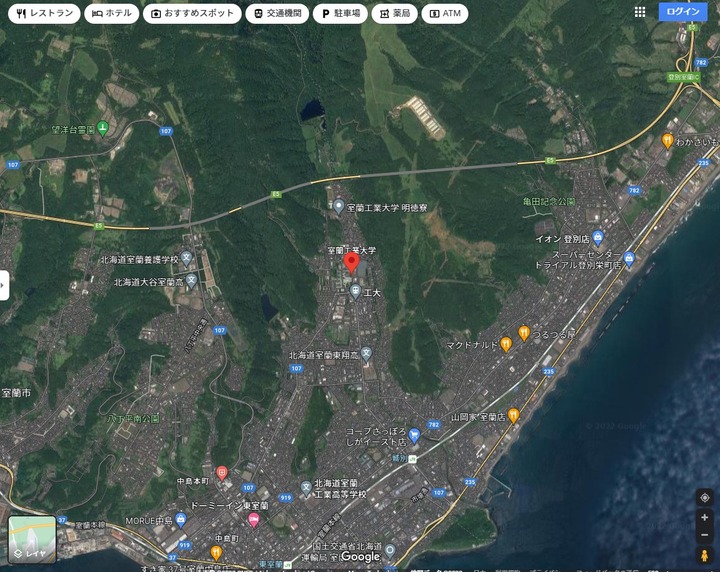Image resolution: width=720 pixels, height=572 pixels.
Task: Click the 登別室蘭IC interchange sign
Action: pos(684,77)
